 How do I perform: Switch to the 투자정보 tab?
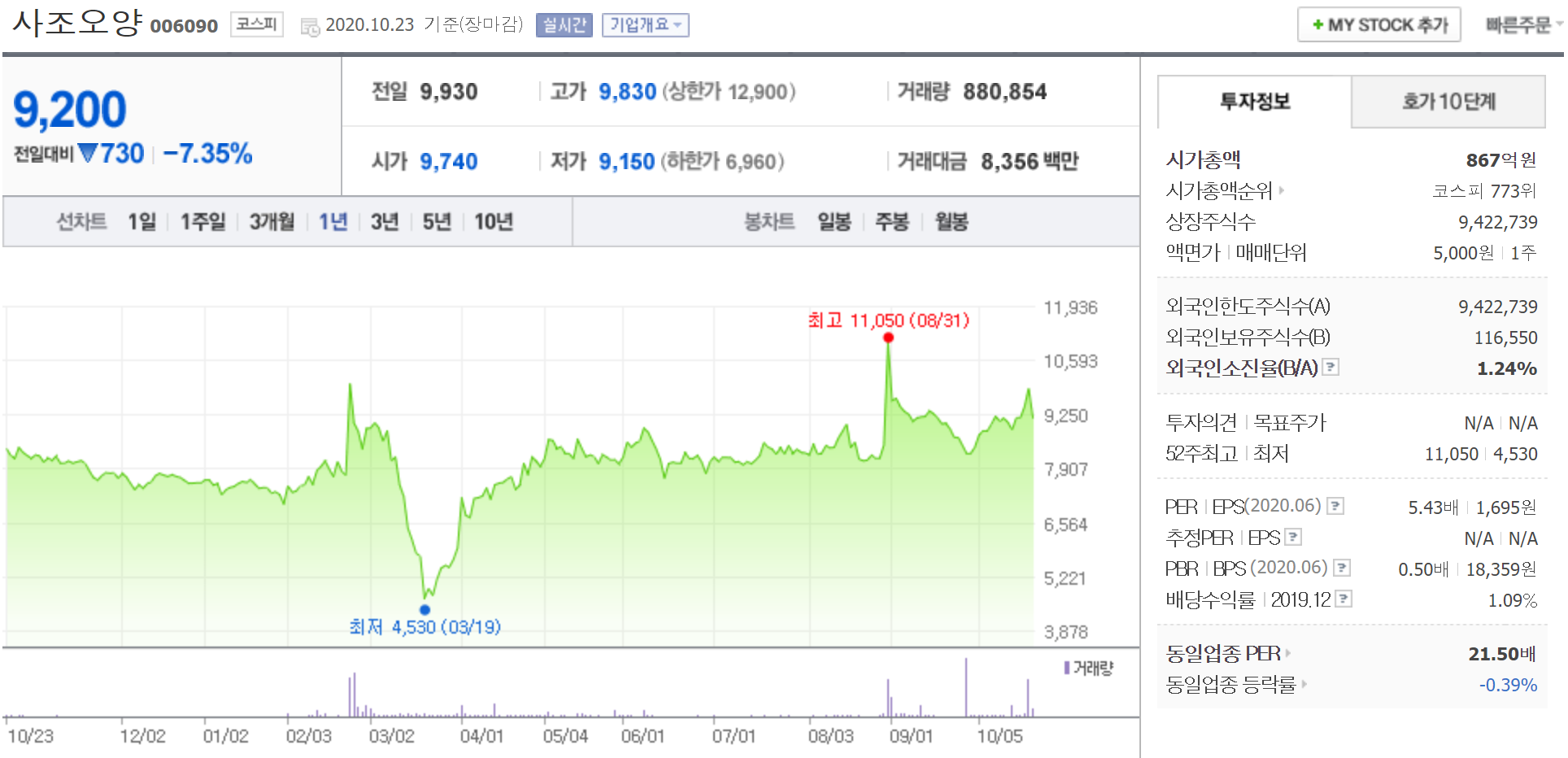pyautogui.click(x=1254, y=102)
